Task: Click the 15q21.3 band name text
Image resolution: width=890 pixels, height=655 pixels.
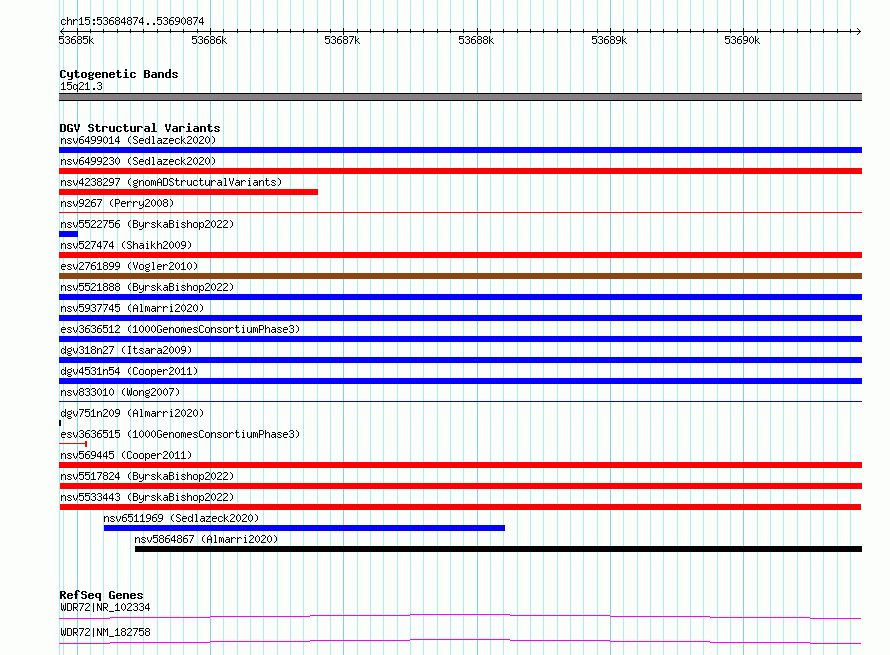Action: click(81, 86)
